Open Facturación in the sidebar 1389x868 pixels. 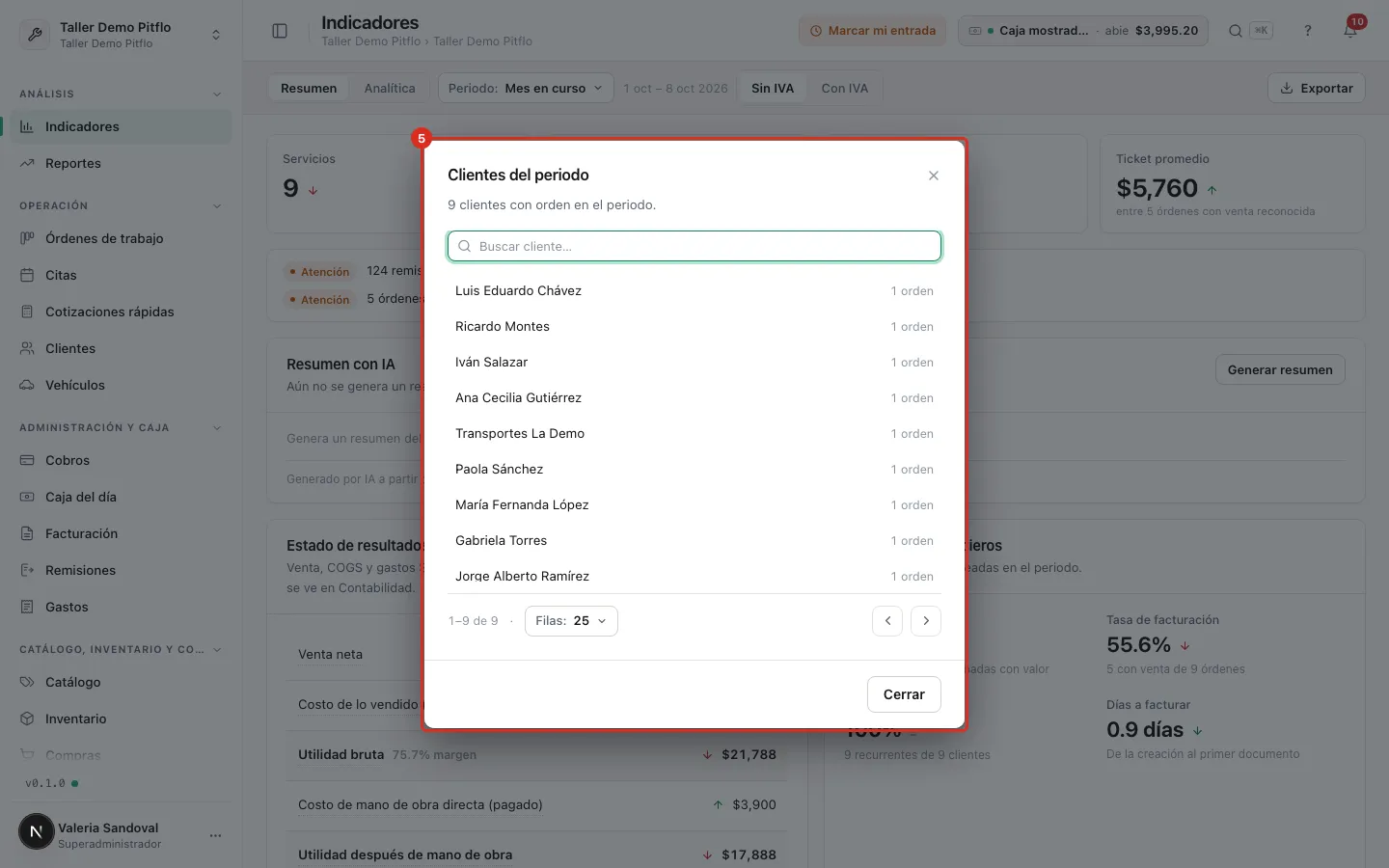[x=122, y=533]
